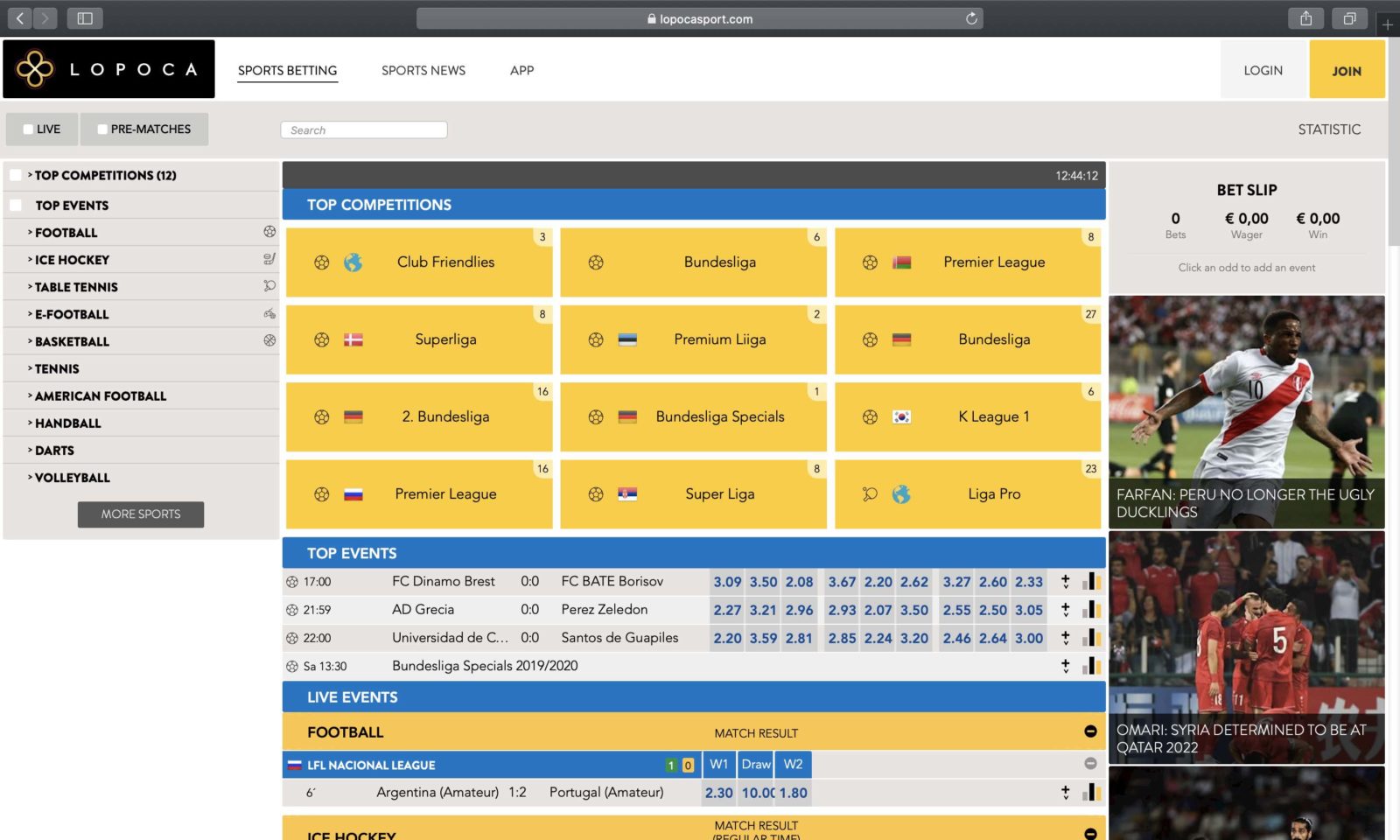This screenshot has height=840, width=1400.
Task: Collapse the LFL NACIONAL LEAGUE group
Action: click(x=1089, y=763)
